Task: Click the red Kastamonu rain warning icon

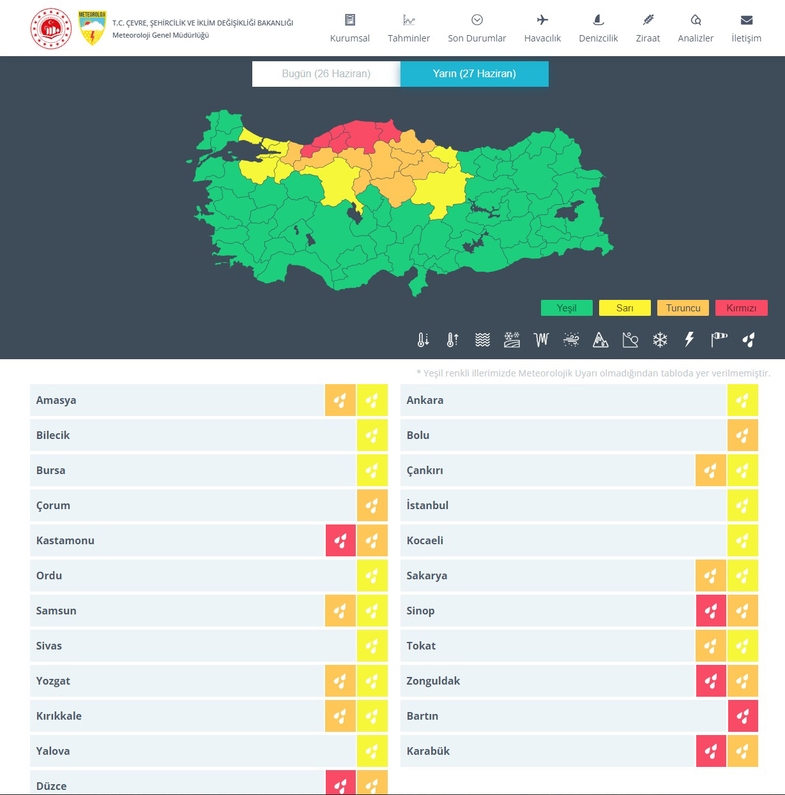Action: pyautogui.click(x=340, y=540)
